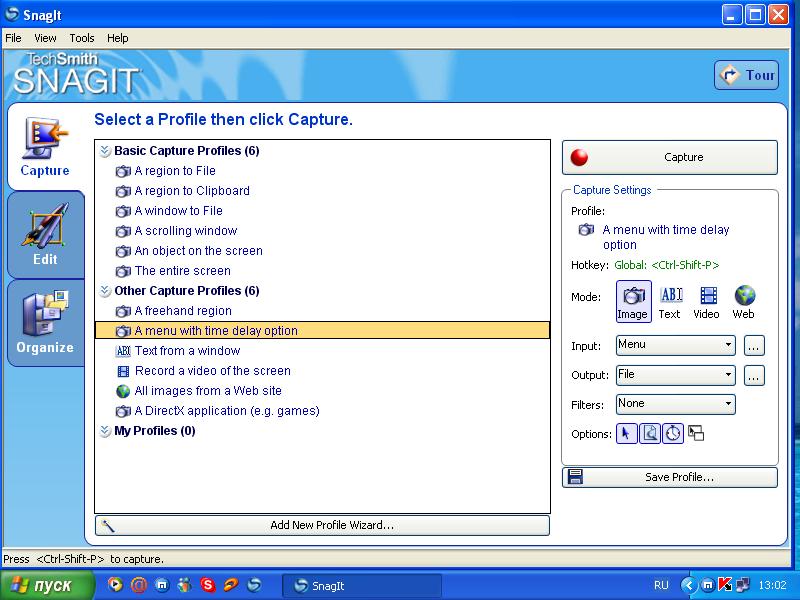The image size is (800, 600).
Task: Select Web capture mode
Action: [x=744, y=302]
